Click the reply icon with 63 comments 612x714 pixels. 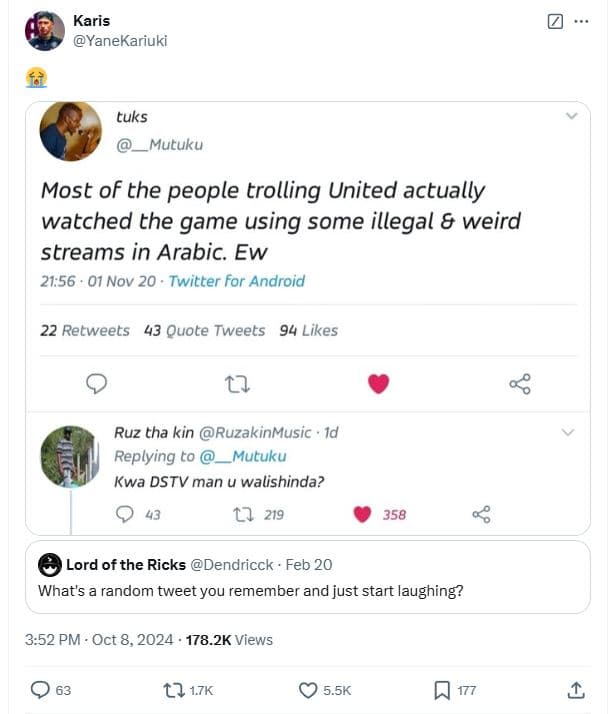[x=41, y=689]
